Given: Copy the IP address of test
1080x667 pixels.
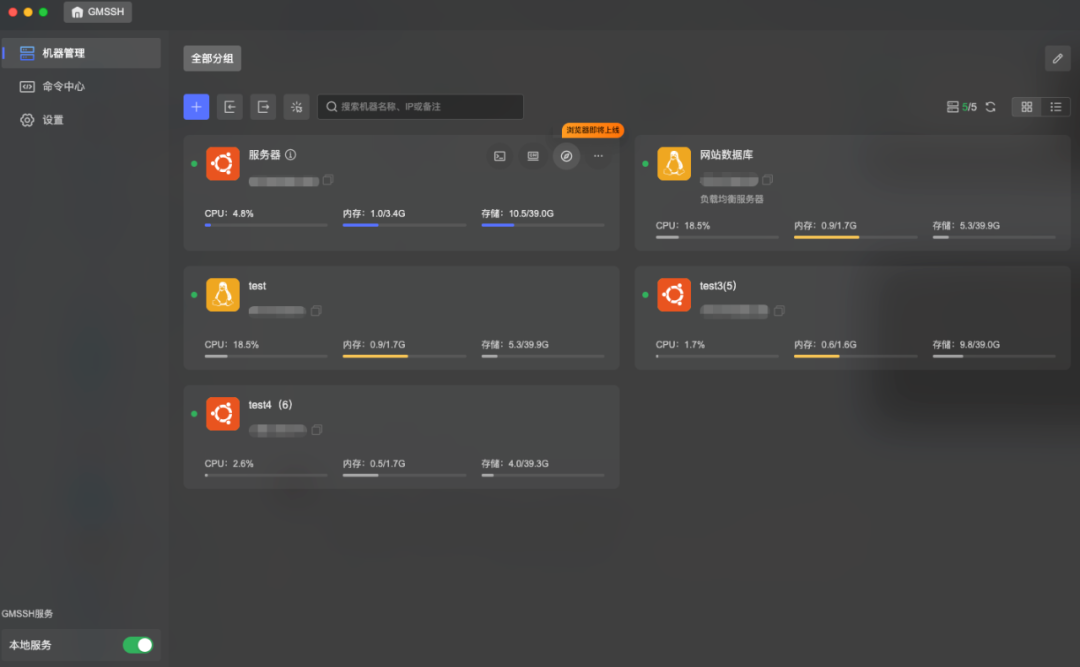Looking at the screenshot, I should click(316, 311).
